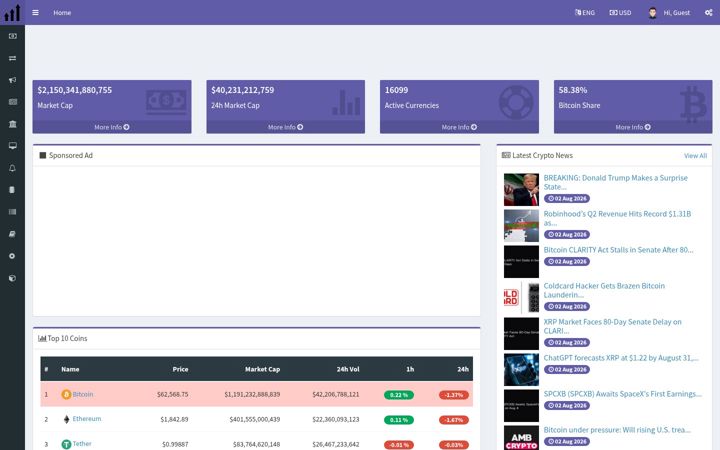Click the ChatGPT XRP news thumbnail
720x450 pixels.
click(x=521, y=370)
